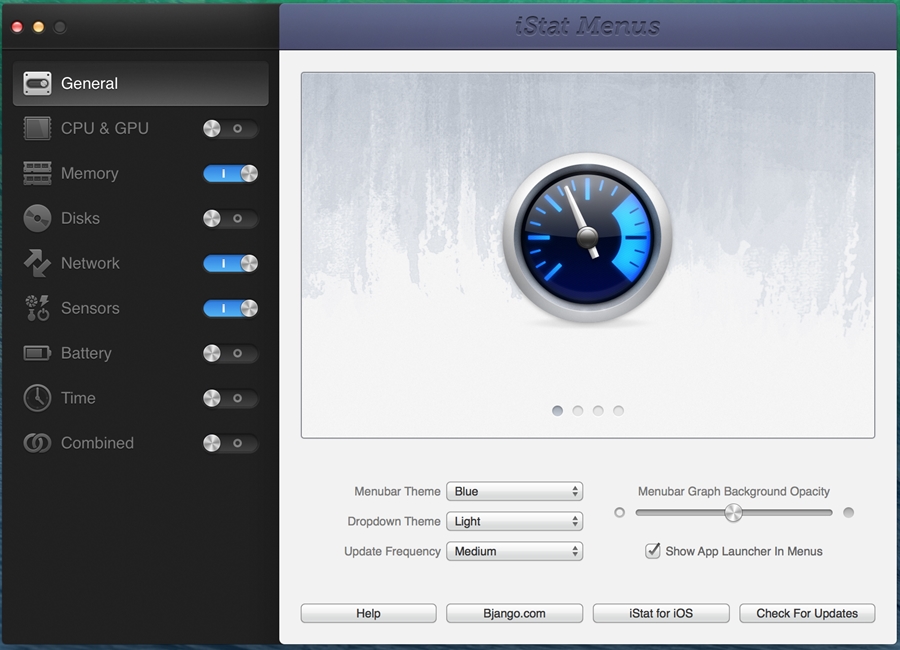The width and height of the screenshot is (900, 650).
Task: Enable the Disks switch
Action: [230, 218]
